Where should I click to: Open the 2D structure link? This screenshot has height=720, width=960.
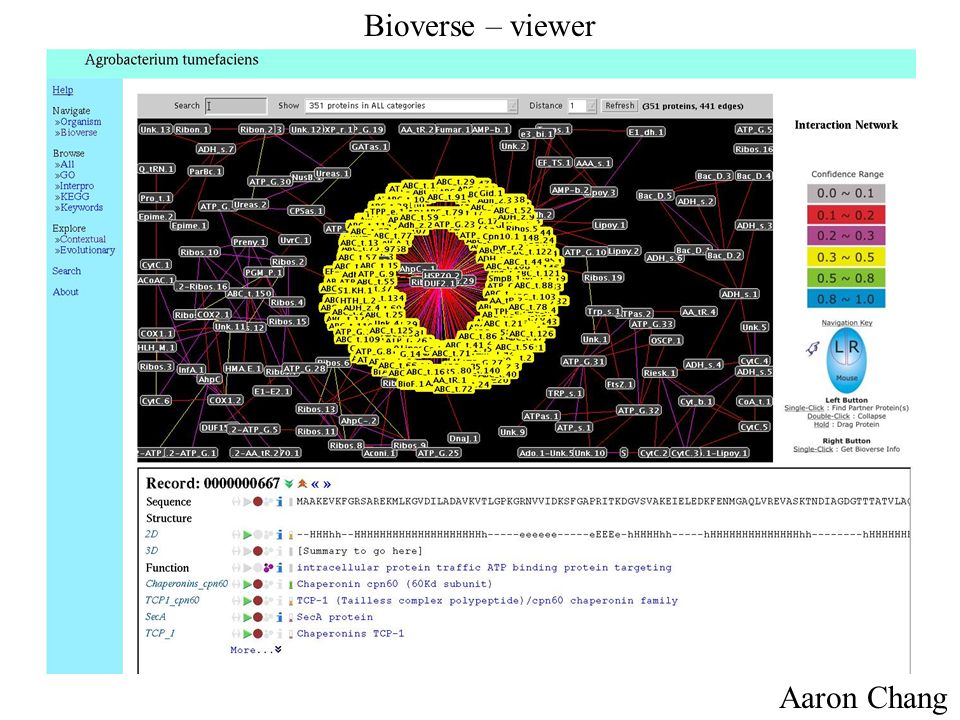coord(151,534)
